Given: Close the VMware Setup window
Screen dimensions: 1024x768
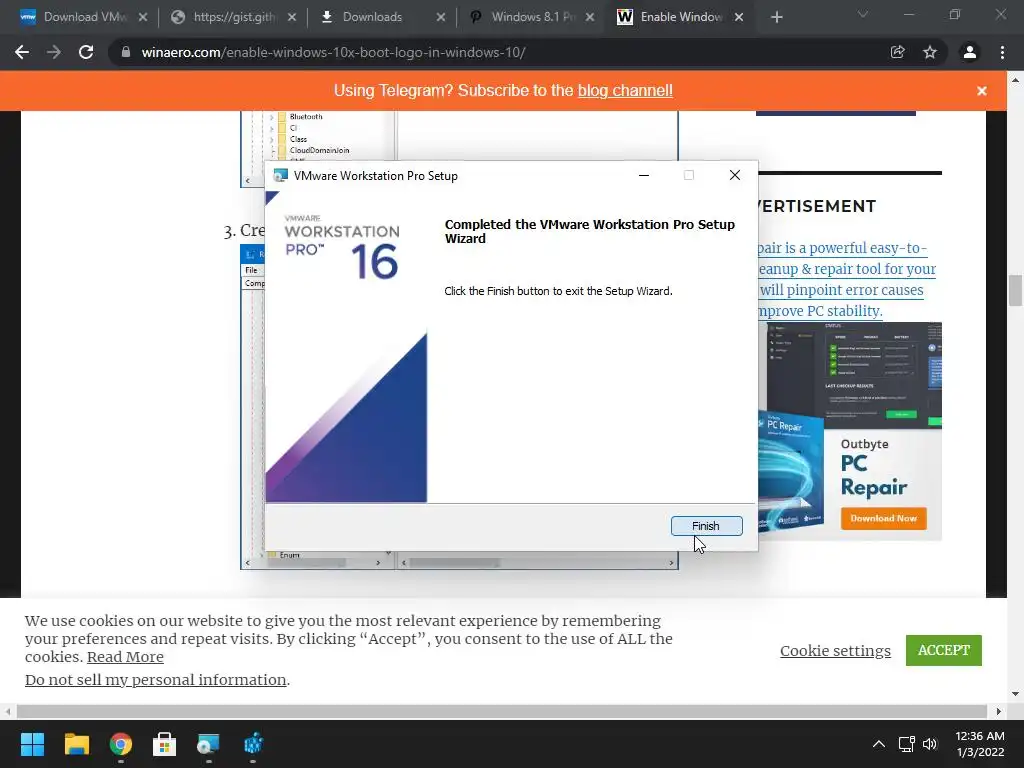Looking at the screenshot, I should point(735,175).
